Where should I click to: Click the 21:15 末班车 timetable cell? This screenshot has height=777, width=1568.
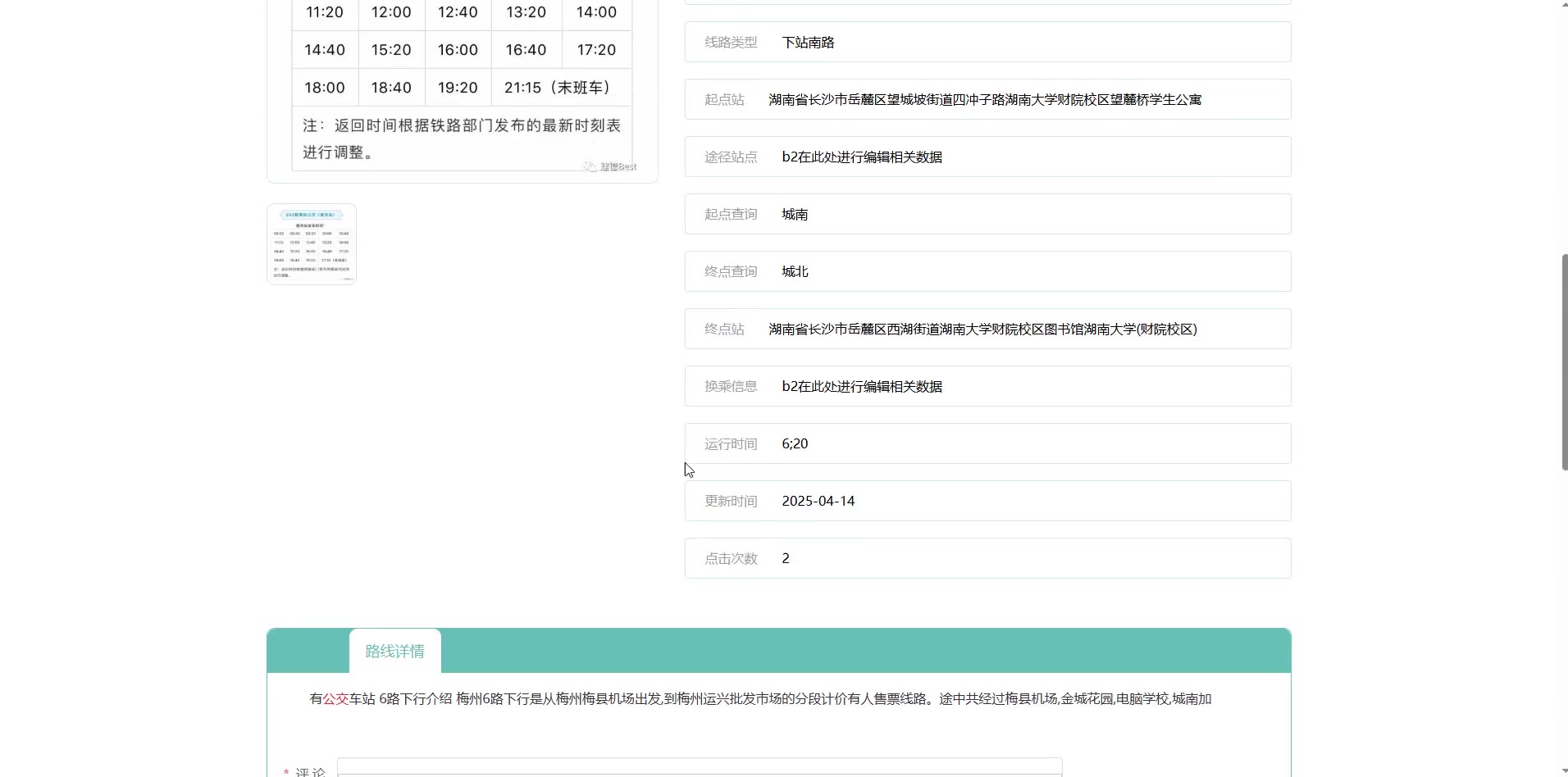(558, 88)
